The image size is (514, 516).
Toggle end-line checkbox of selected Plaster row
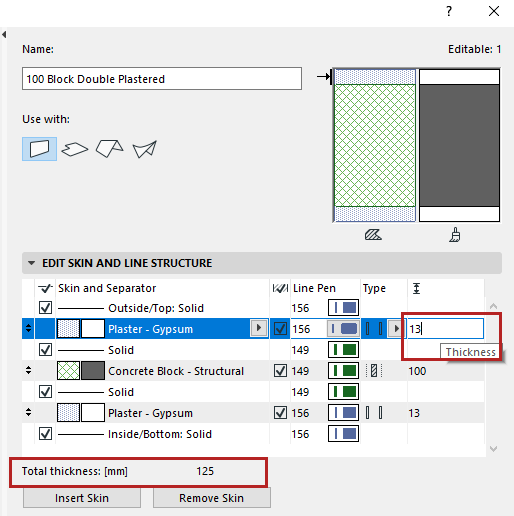click(280, 329)
